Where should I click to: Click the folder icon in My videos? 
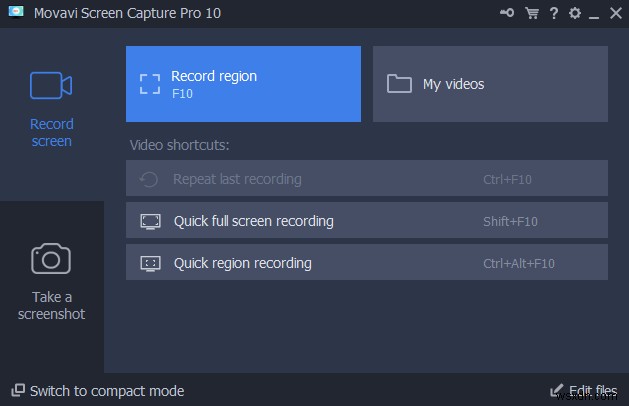click(400, 84)
